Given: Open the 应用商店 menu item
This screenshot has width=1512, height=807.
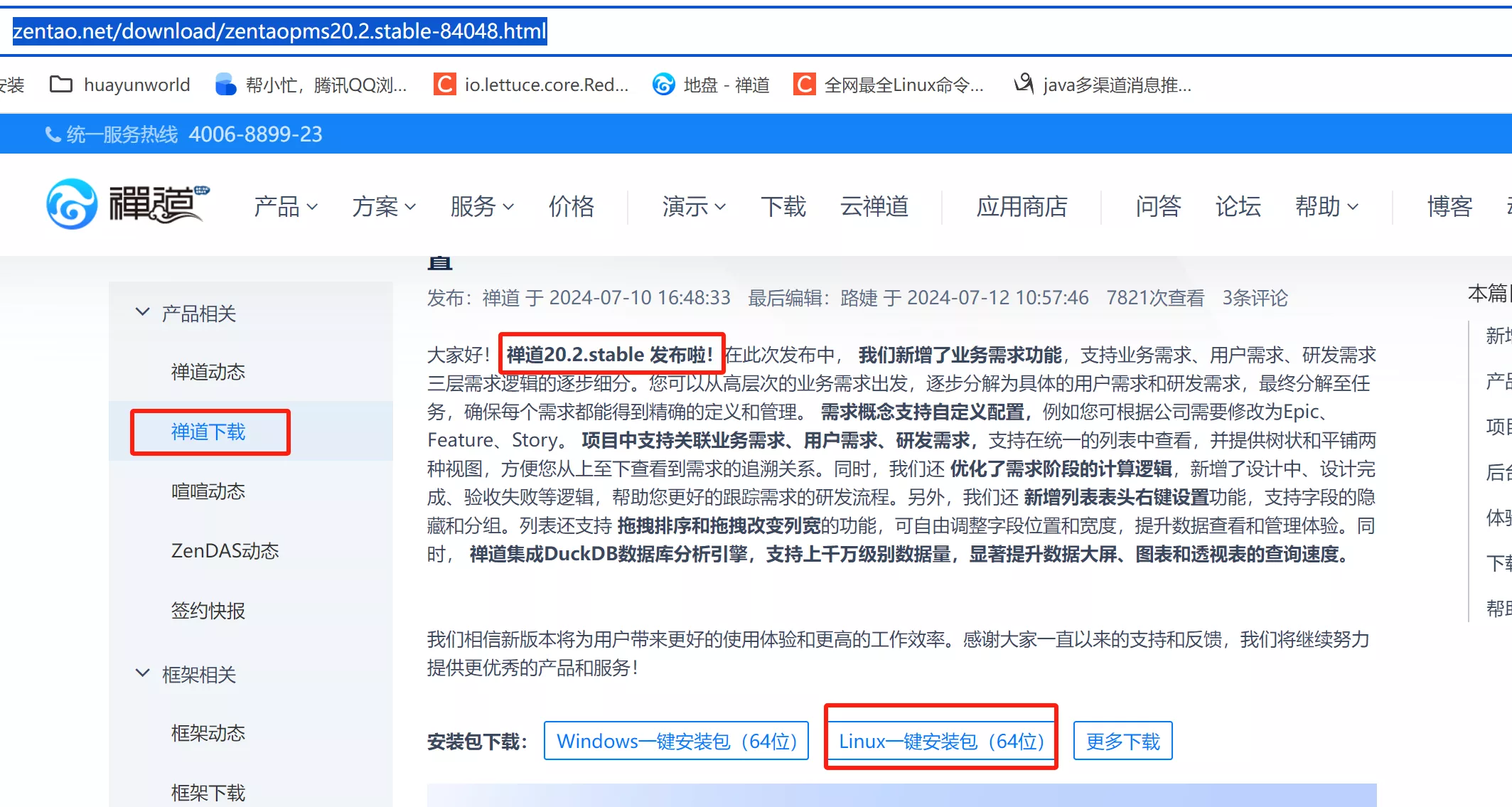Looking at the screenshot, I should pyautogui.click(x=1022, y=206).
